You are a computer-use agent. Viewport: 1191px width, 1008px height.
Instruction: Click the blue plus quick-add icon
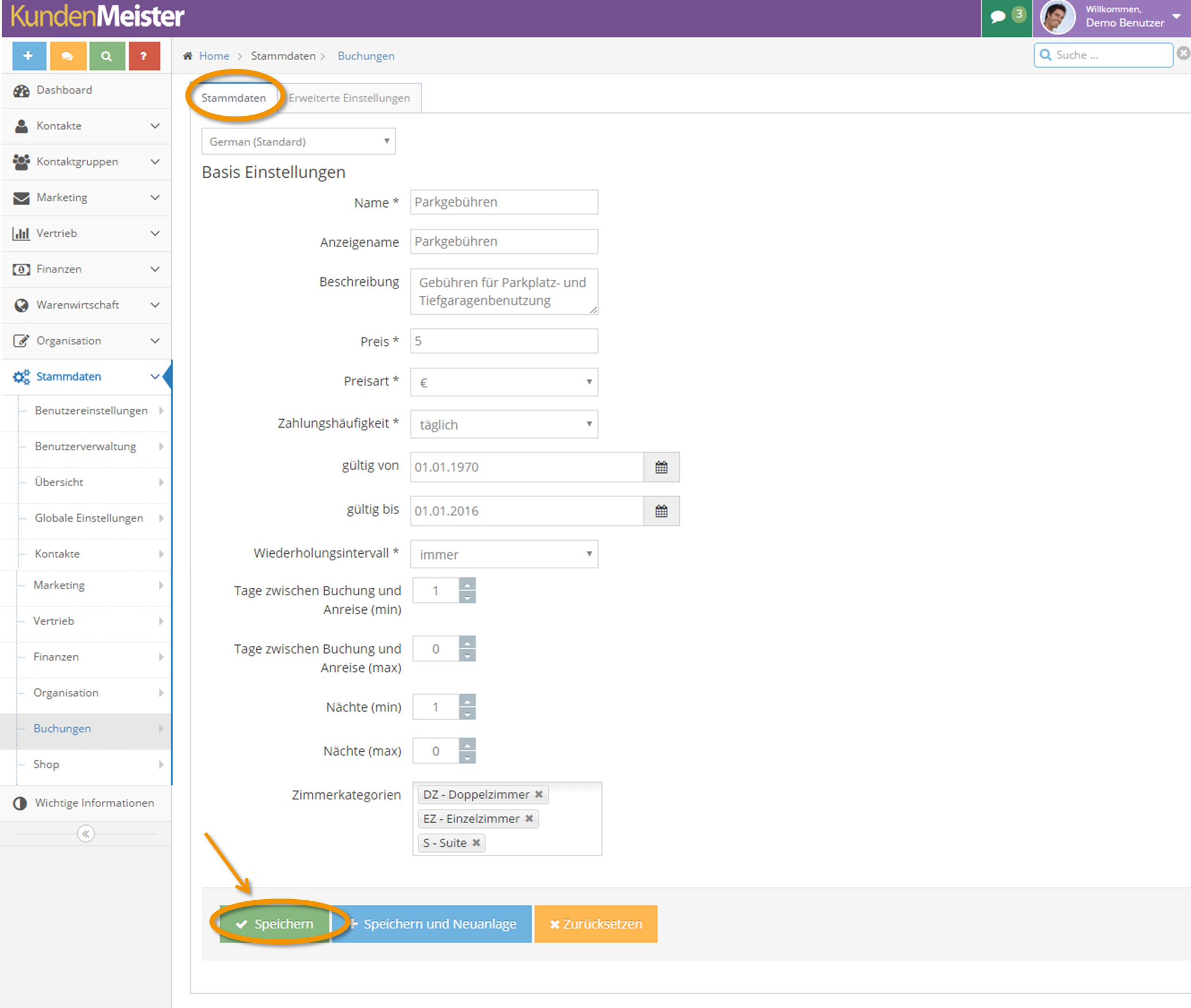tap(29, 56)
